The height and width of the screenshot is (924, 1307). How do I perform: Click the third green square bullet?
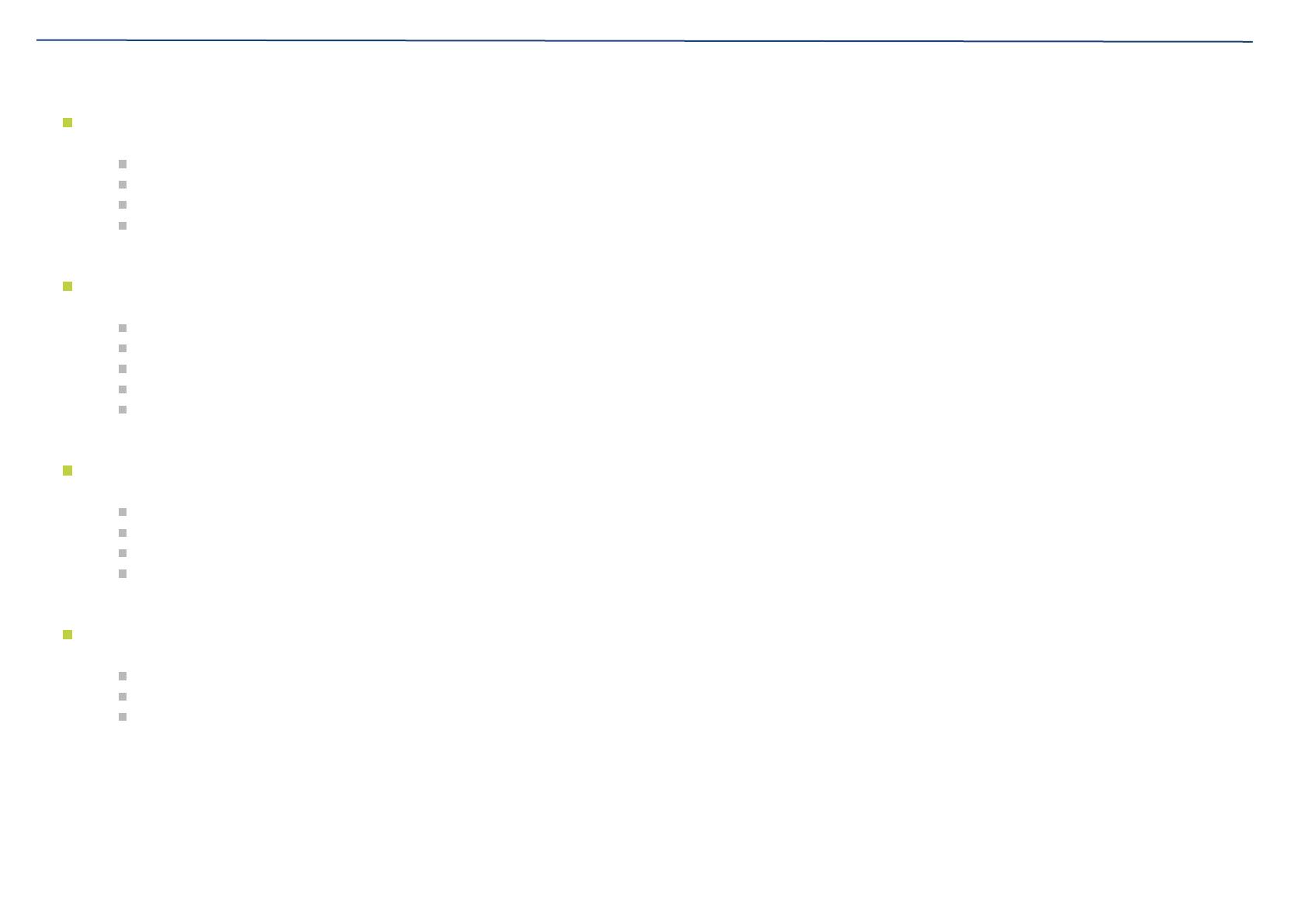(68, 470)
